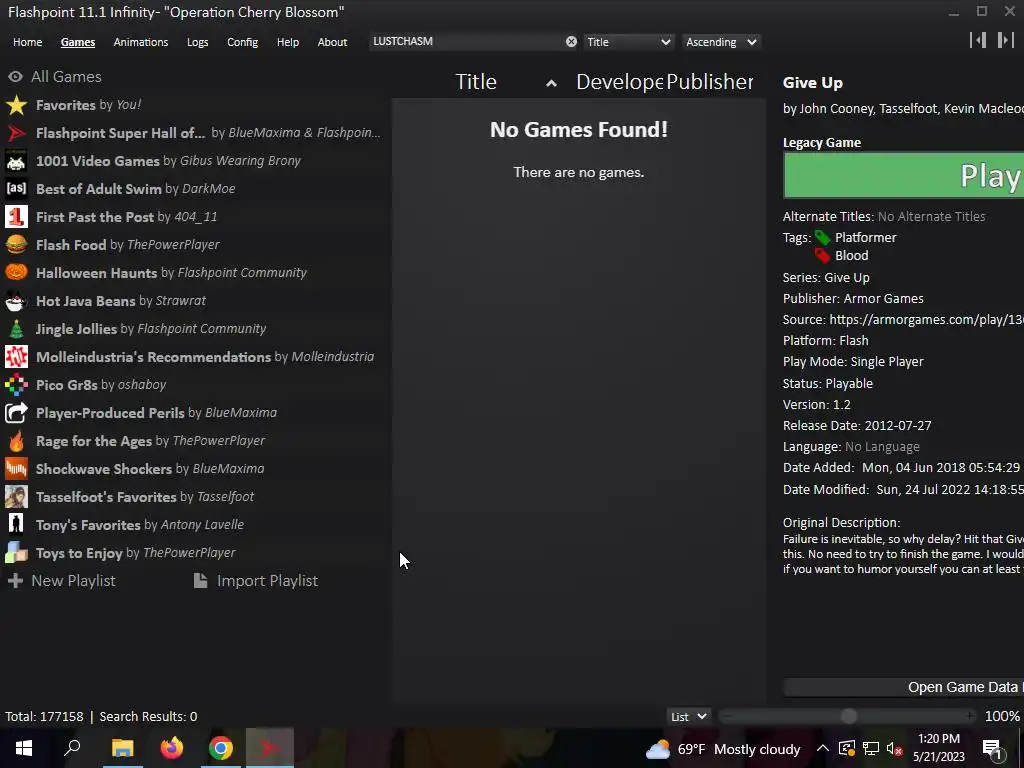
Task: Click the Favorites star icon
Action: 16,105
